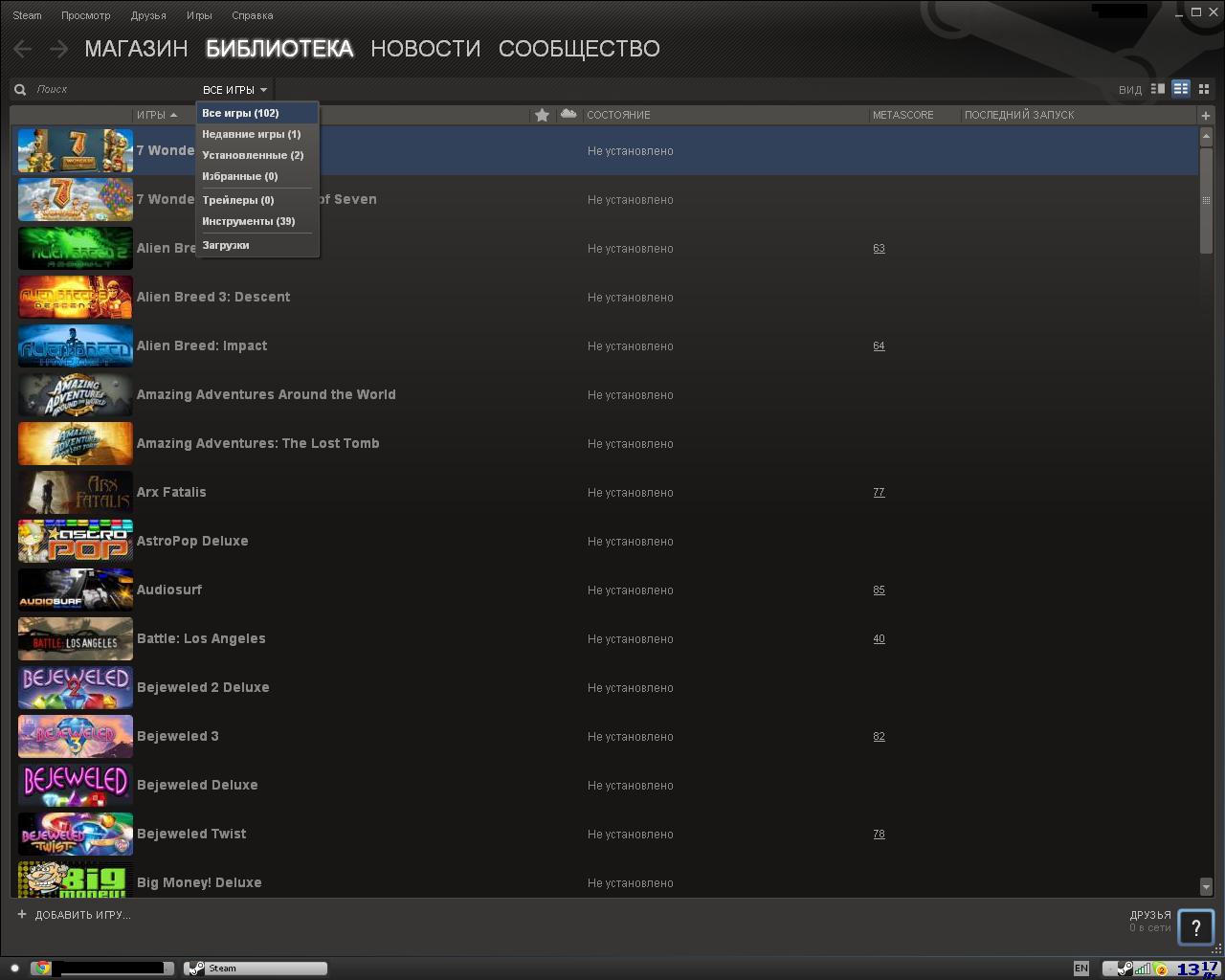Open the Просмотр menu
The height and width of the screenshot is (980, 1225).
tap(85, 15)
